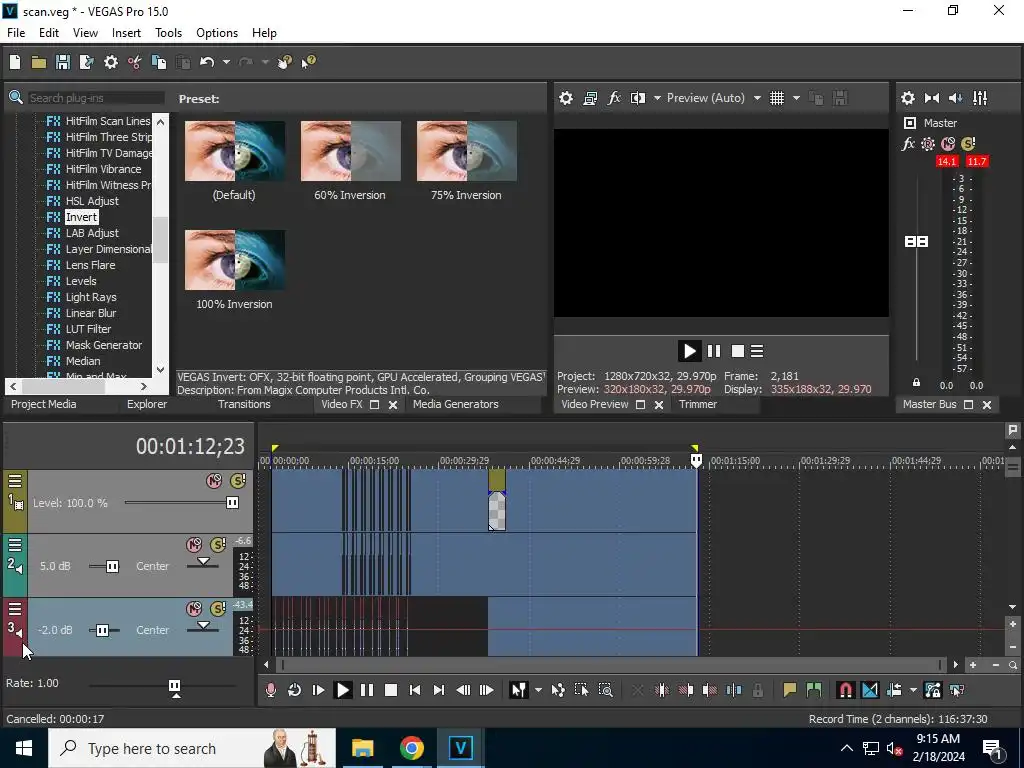
Task: Select the Normal Edit tool
Action: pos(519,690)
